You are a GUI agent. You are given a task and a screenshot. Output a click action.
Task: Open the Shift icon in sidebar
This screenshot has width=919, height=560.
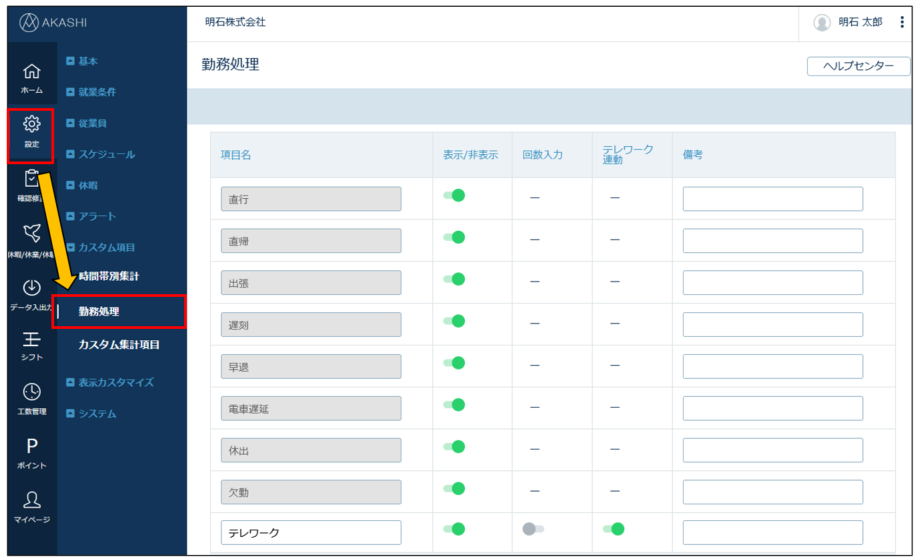(x=32, y=340)
